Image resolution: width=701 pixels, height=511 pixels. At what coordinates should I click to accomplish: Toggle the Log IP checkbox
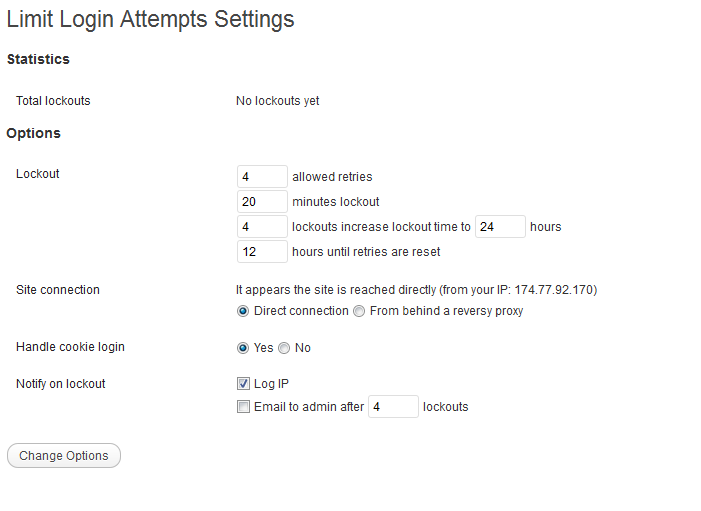(243, 384)
